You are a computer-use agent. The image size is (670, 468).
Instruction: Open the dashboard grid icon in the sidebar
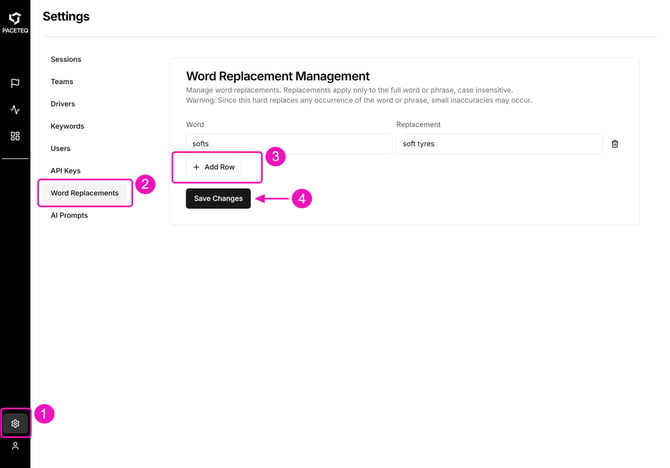coord(15,136)
